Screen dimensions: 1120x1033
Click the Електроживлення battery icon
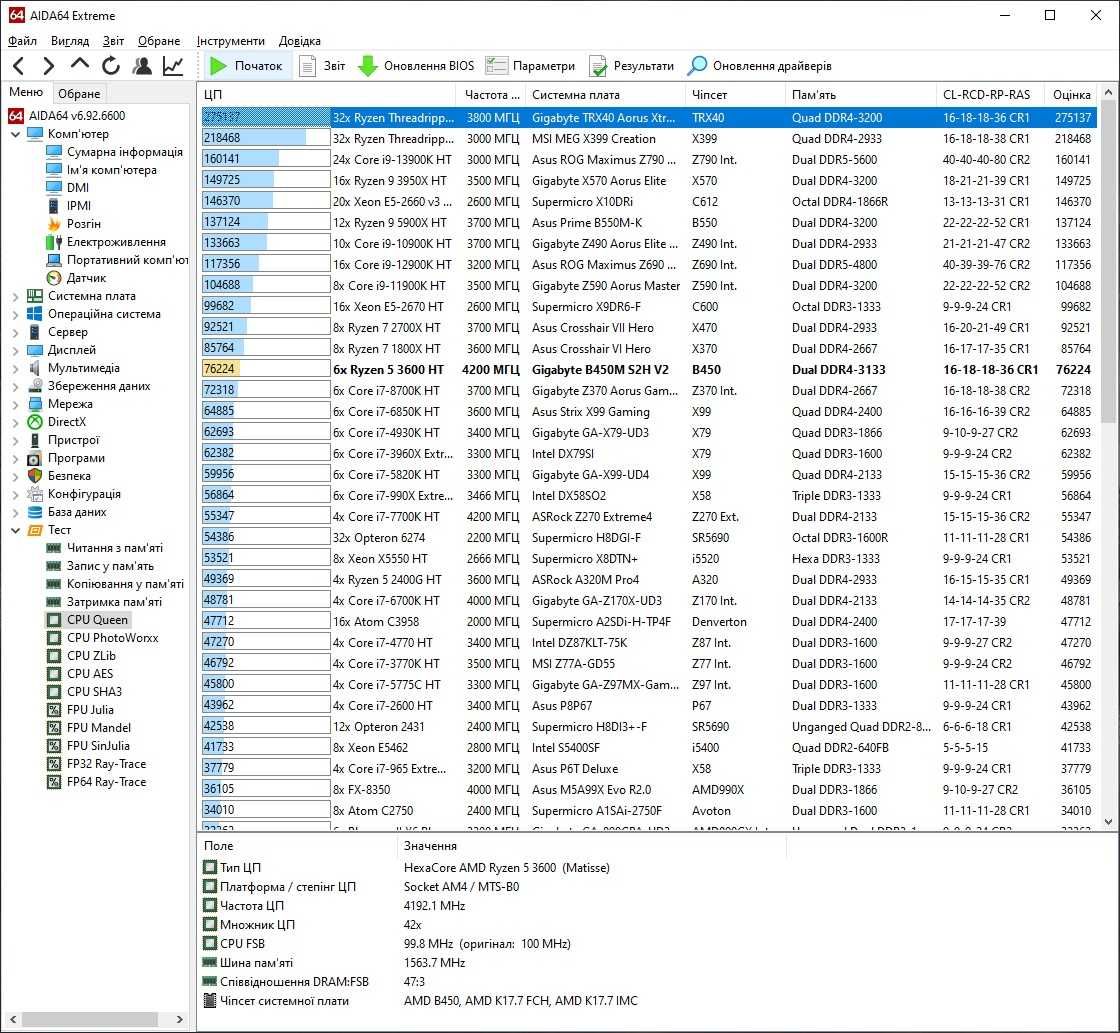pyautogui.click(x=54, y=241)
